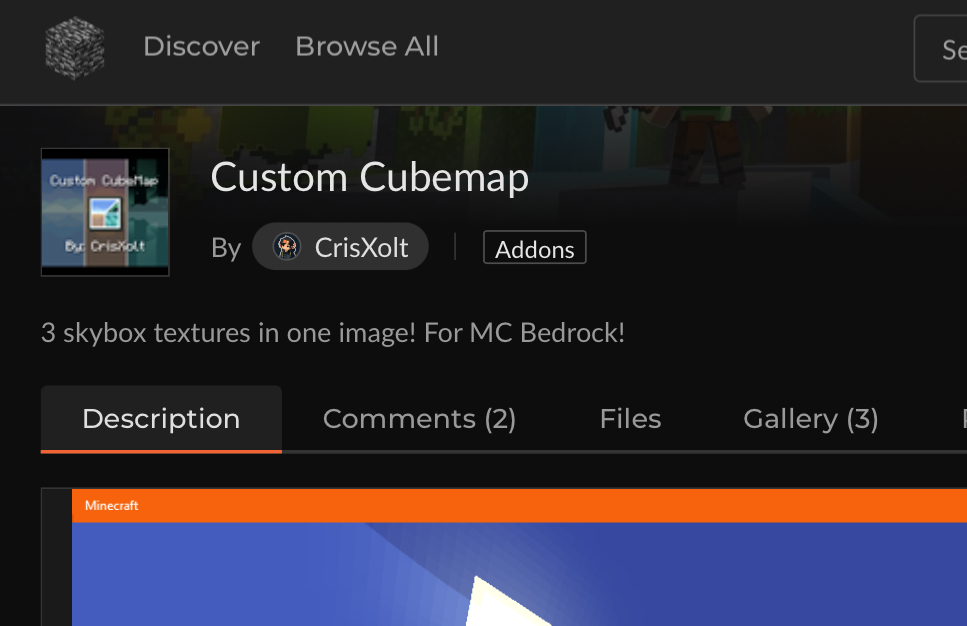Open the Gallery (3) tab
The height and width of the screenshot is (626, 967).
pos(811,419)
